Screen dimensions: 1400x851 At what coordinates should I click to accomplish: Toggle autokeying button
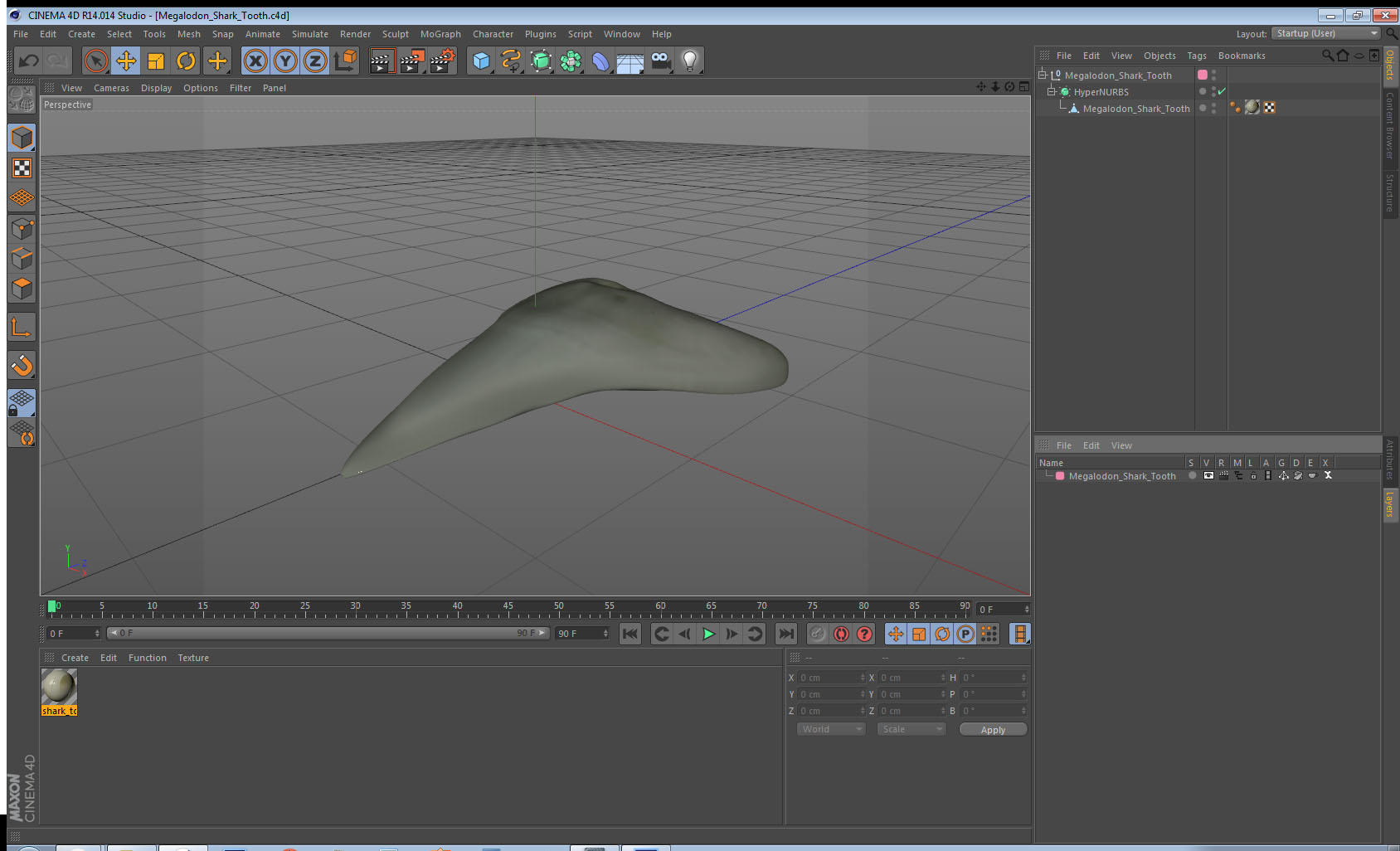841,634
